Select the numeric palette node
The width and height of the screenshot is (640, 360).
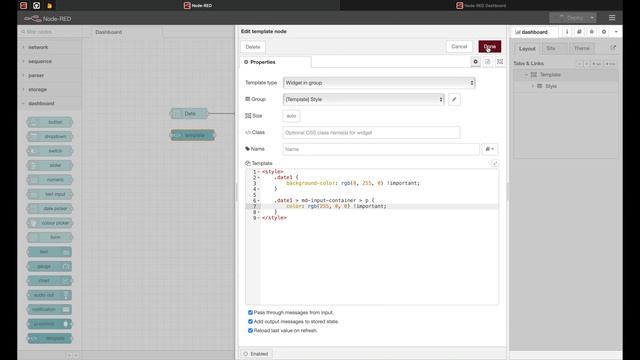[50, 180]
